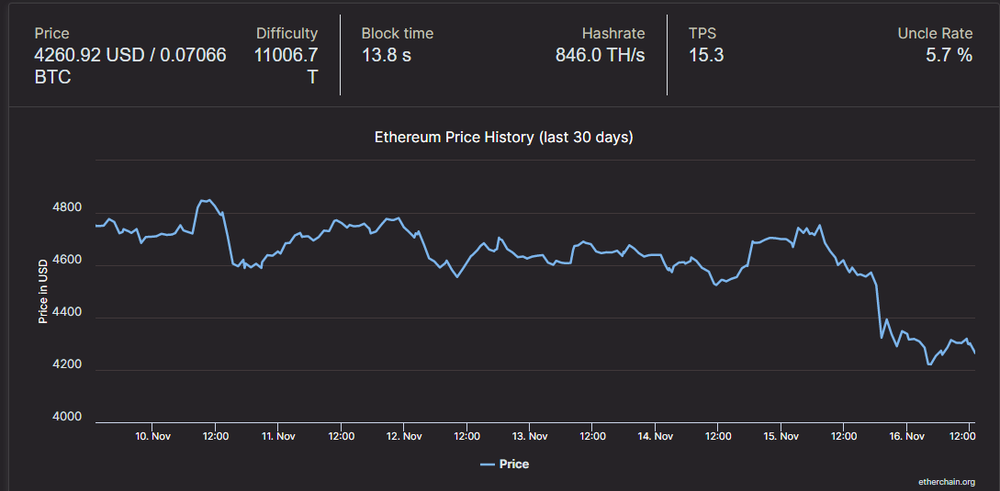Click the 12. Nov x-axis label
This screenshot has width=1000, height=491.
click(404, 437)
